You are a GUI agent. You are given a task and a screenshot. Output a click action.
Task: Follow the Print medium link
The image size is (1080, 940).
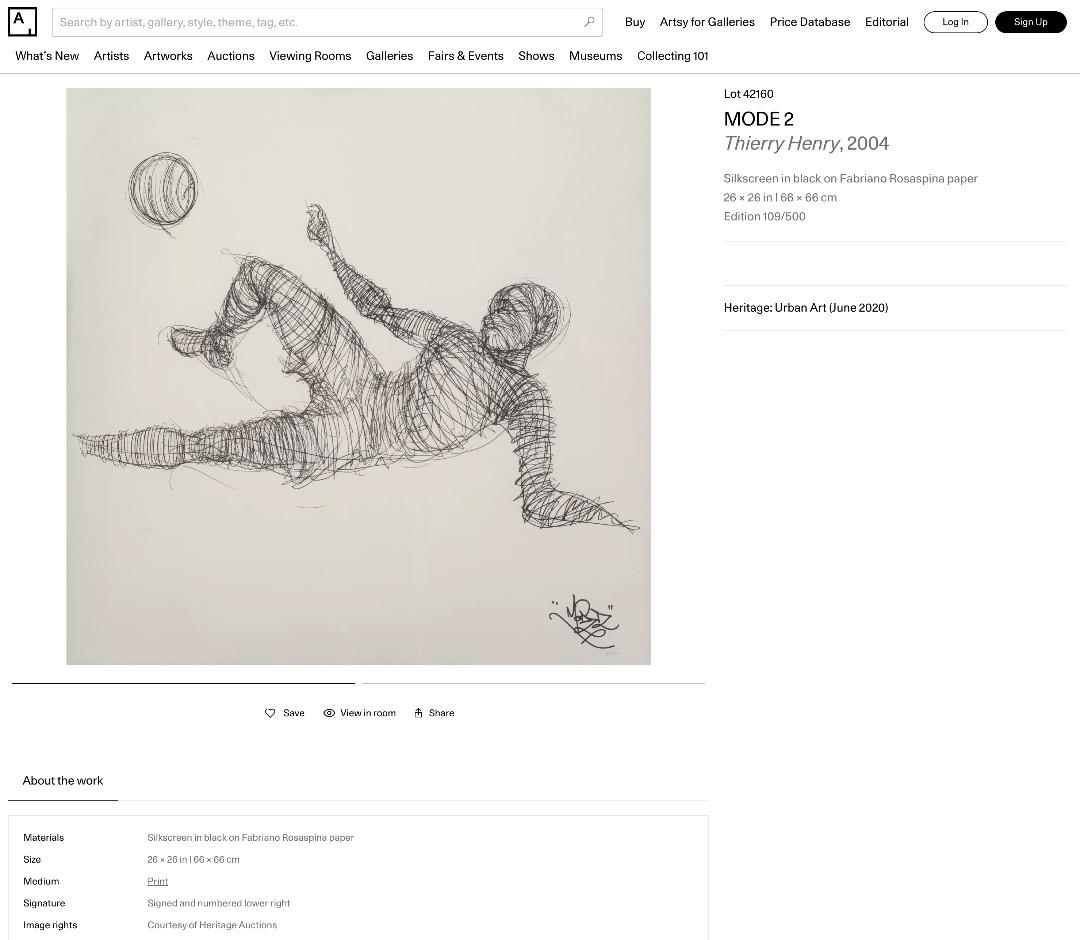coord(157,881)
